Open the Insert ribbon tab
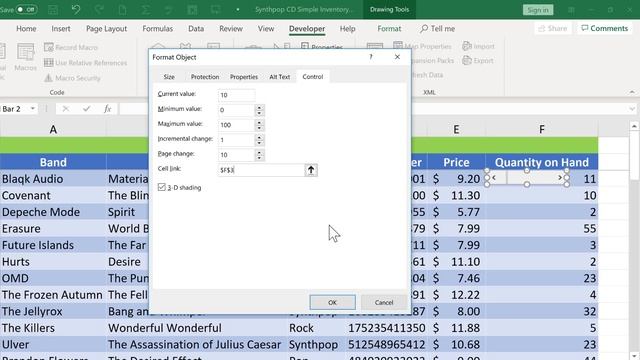This screenshot has height=360, width=640. 61,29
